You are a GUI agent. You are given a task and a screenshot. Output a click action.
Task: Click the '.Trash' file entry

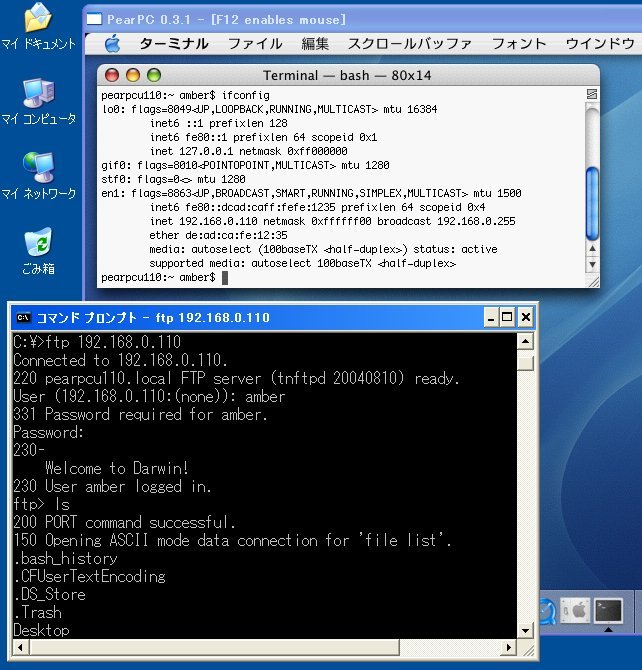tap(38, 612)
